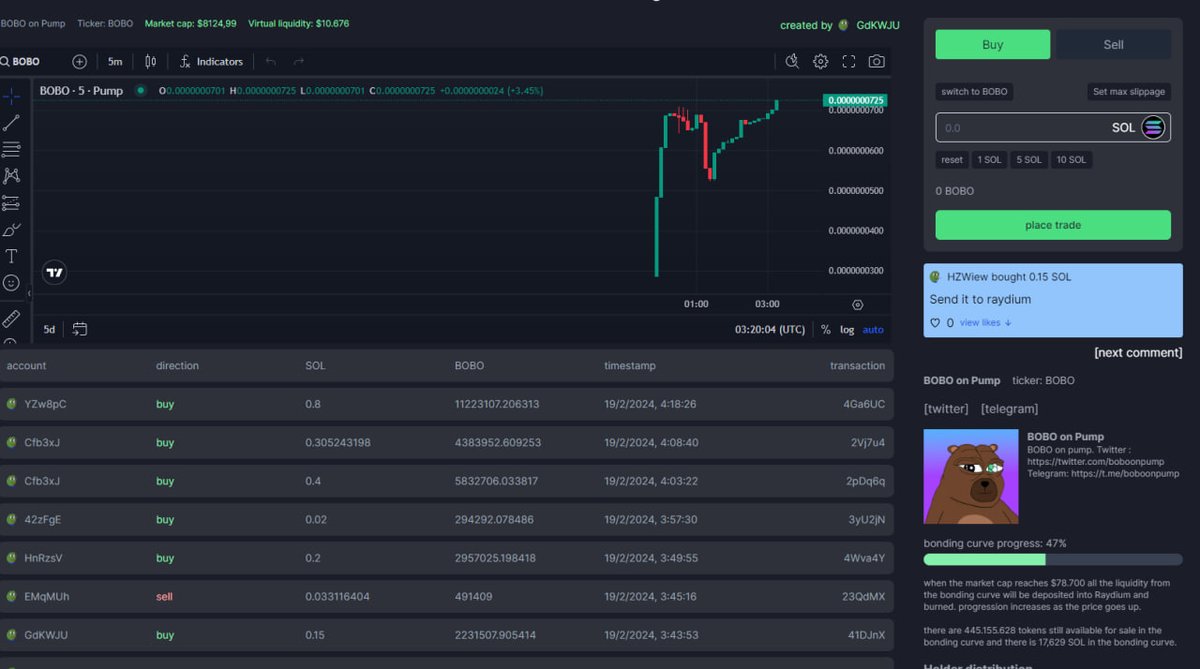Focus the SOL amount input field
Viewport: 1200px width, 669px height.
[1053, 128]
